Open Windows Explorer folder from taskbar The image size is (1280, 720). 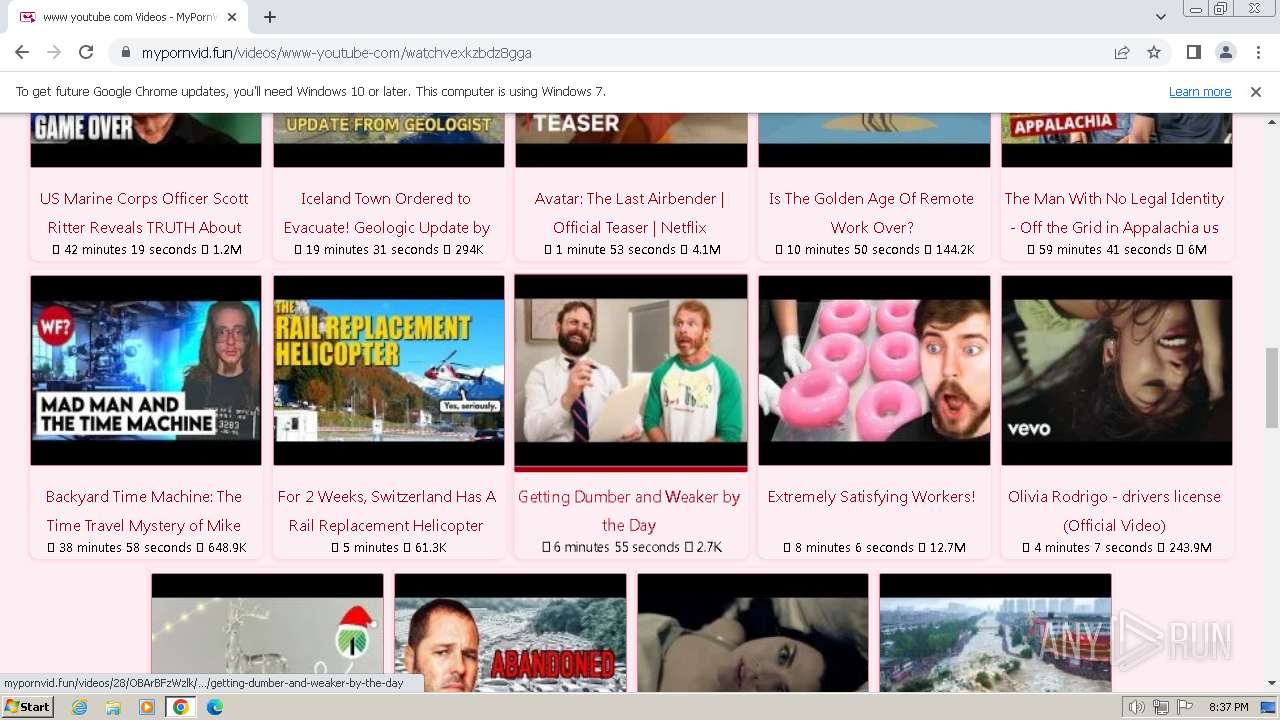point(113,707)
